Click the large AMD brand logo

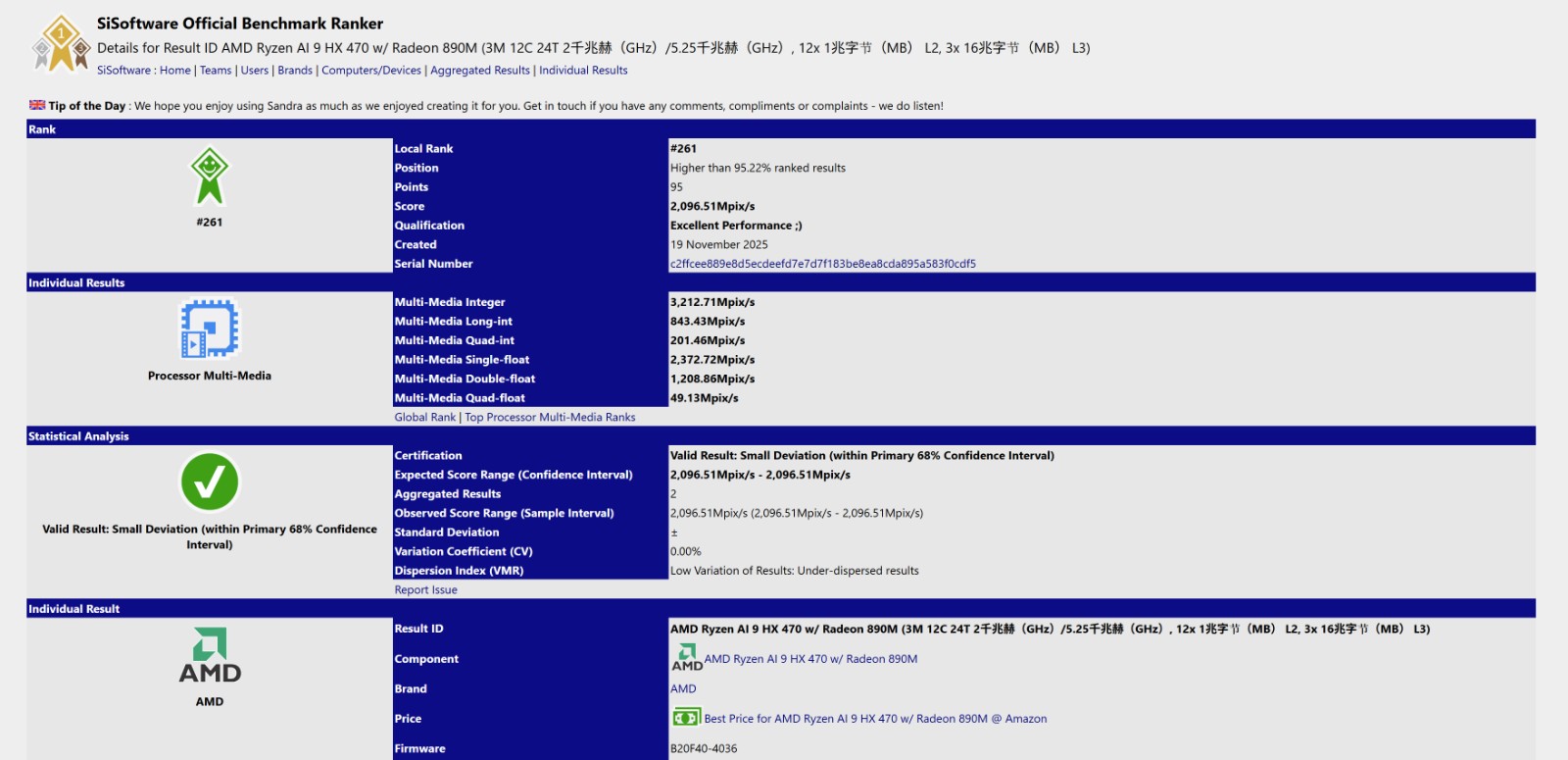(210, 655)
